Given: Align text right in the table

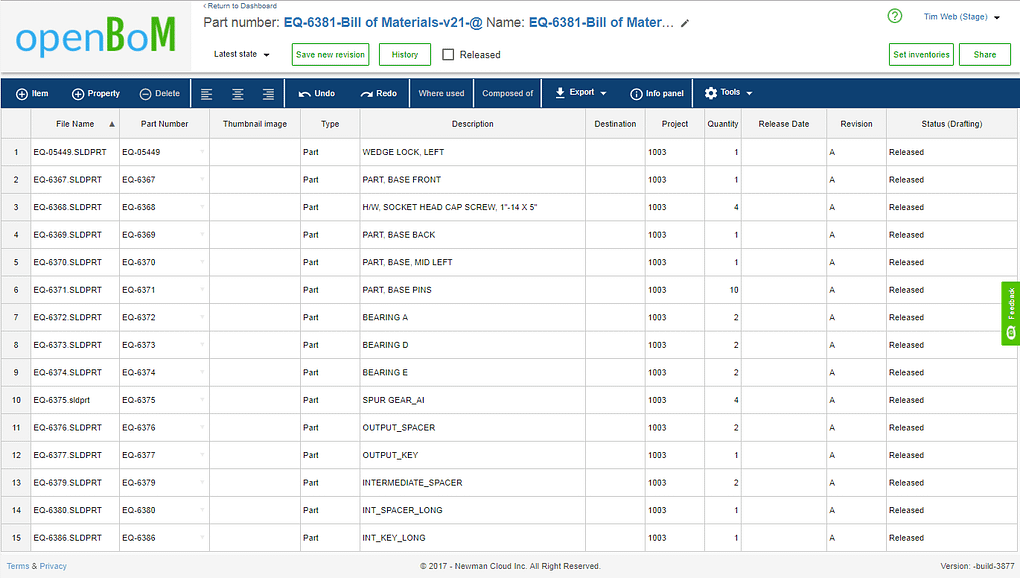Looking at the screenshot, I should pos(268,94).
